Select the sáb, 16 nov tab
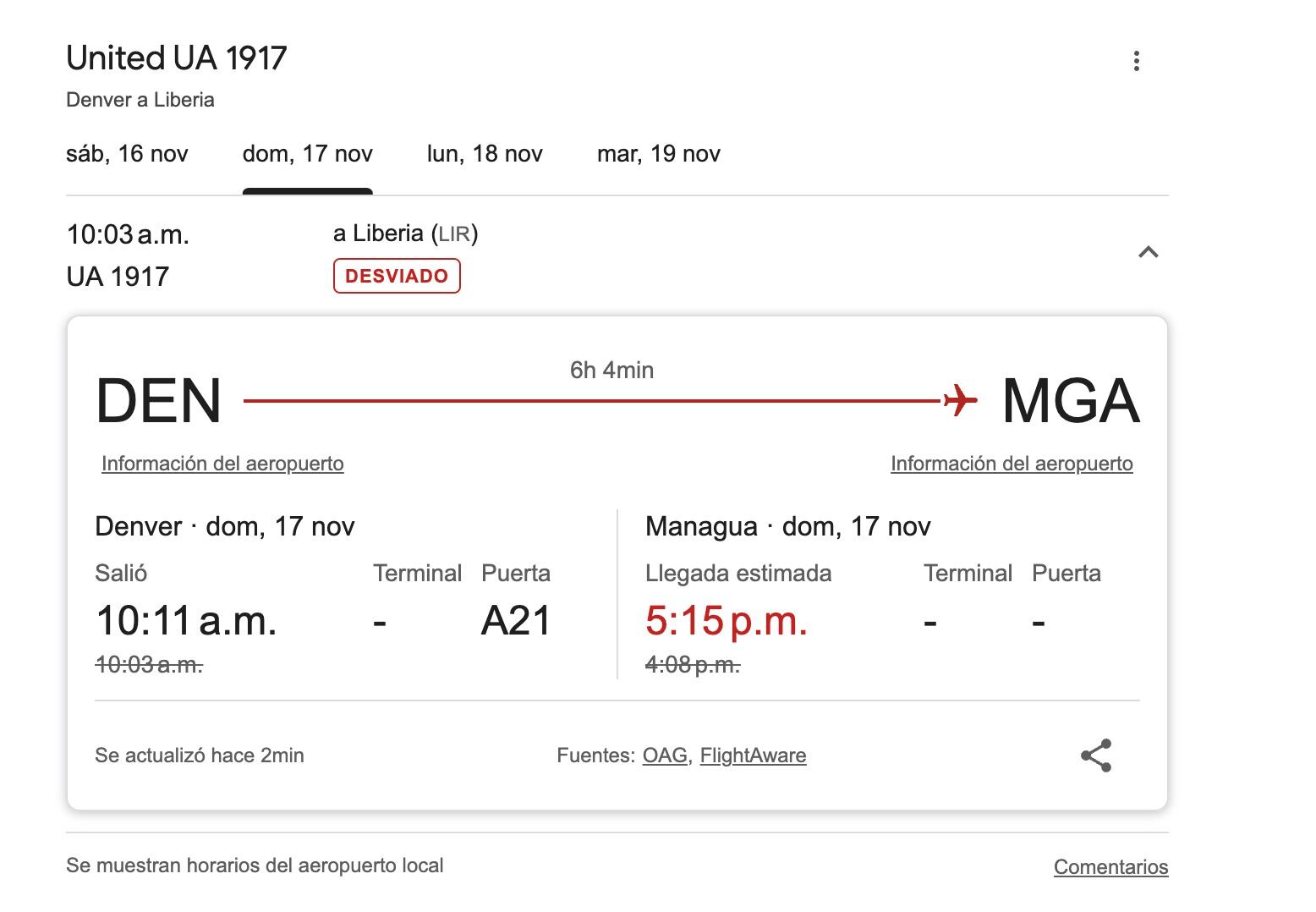The height and width of the screenshot is (912, 1316). pyautogui.click(x=127, y=154)
